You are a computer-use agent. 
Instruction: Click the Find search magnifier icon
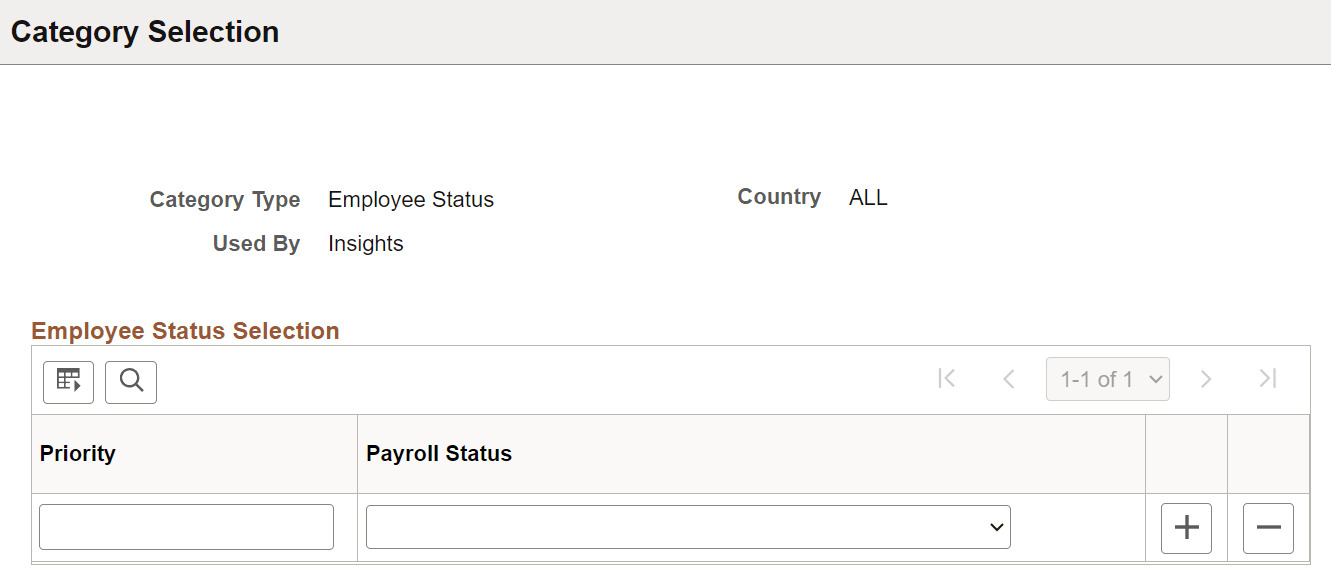coord(130,381)
